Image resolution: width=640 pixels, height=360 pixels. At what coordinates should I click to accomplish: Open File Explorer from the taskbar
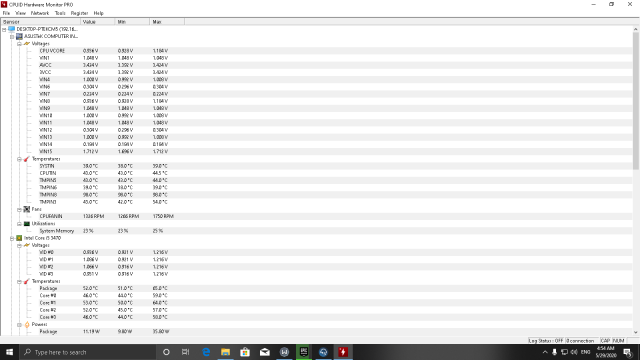[x=225, y=352]
